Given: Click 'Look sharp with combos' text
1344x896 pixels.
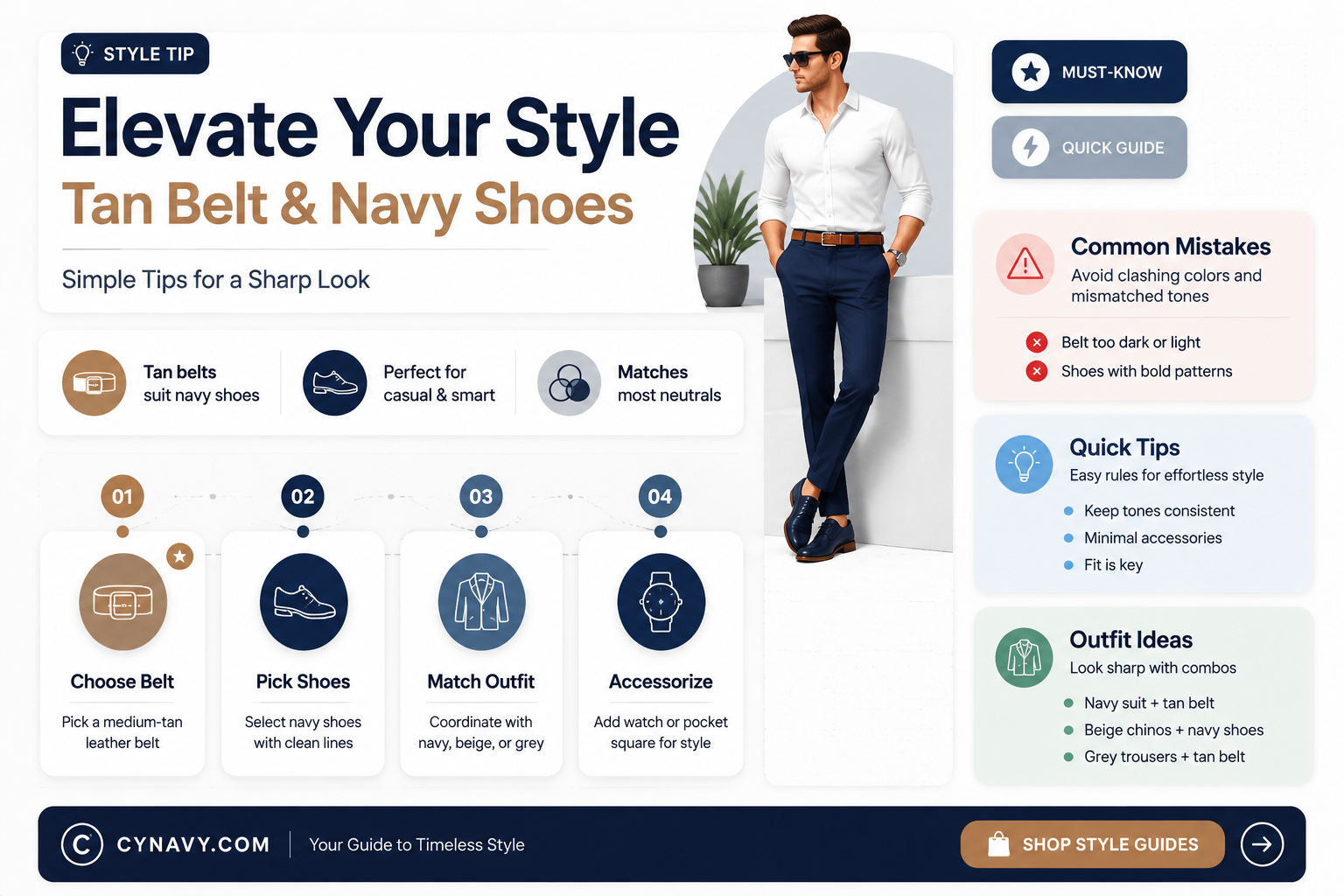Looking at the screenshot, I should click(x=1152, y=668).
